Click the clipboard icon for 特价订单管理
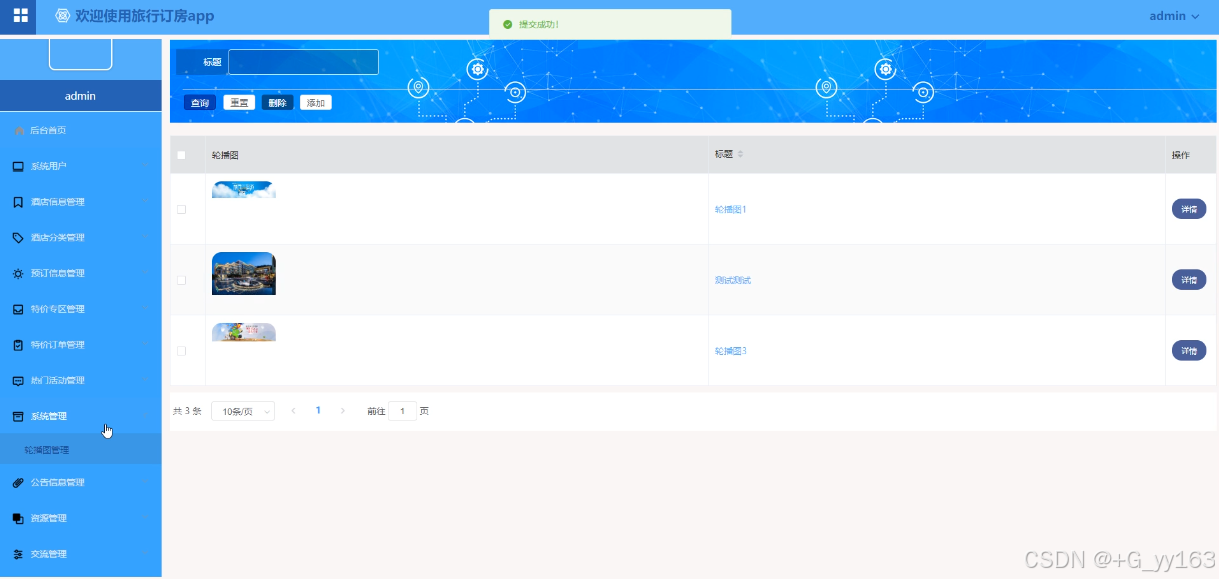Viewport: 1219px width, 579px height. tap(18, 345)
